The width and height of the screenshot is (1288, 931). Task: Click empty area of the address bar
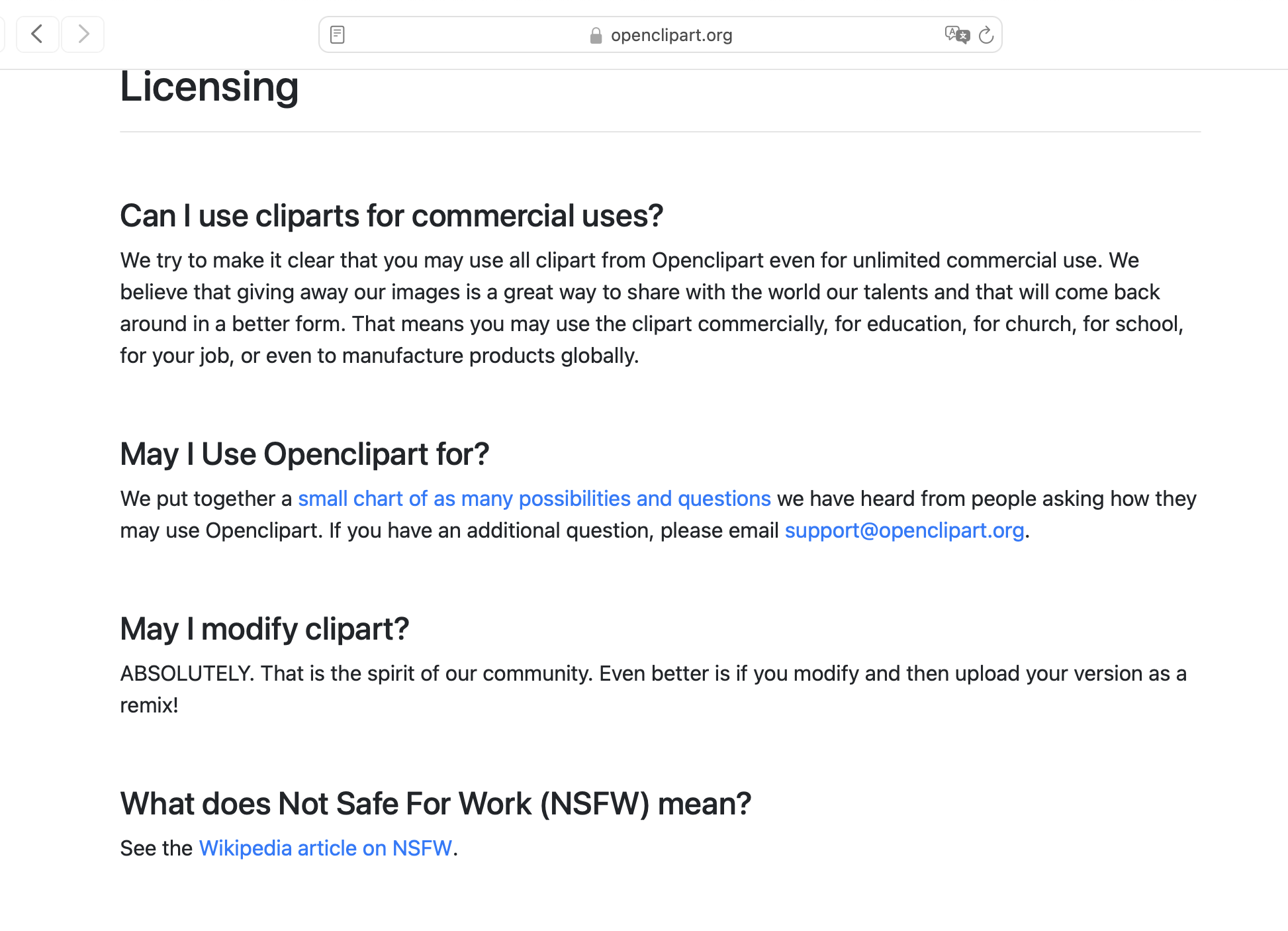click(x=463, y=35)
